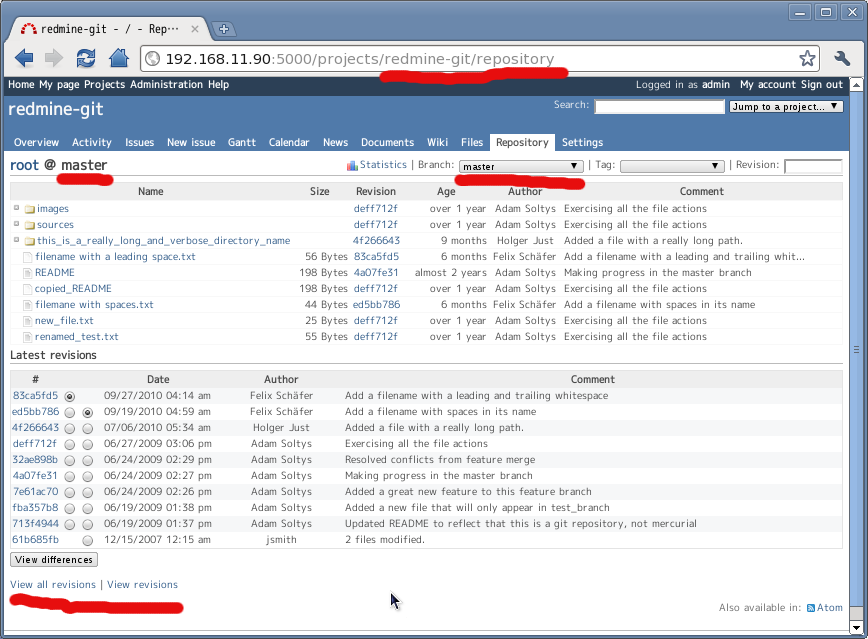Screen dimensions: 868x639
Task: Close the redmine-git browser tab
Action: pos(195,29)
